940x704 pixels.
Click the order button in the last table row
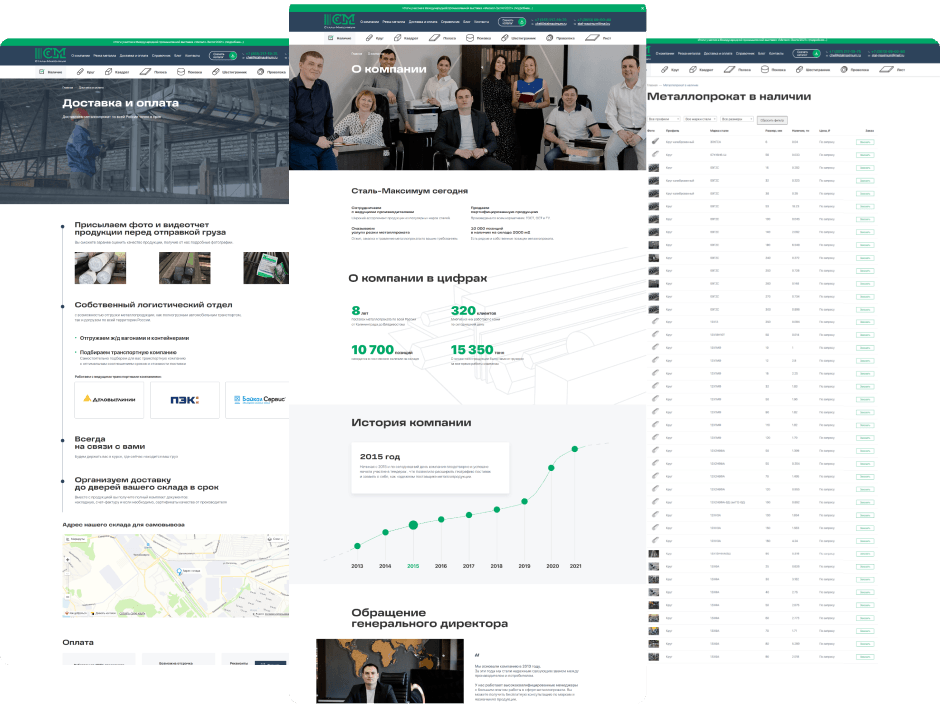pos(865,657)
